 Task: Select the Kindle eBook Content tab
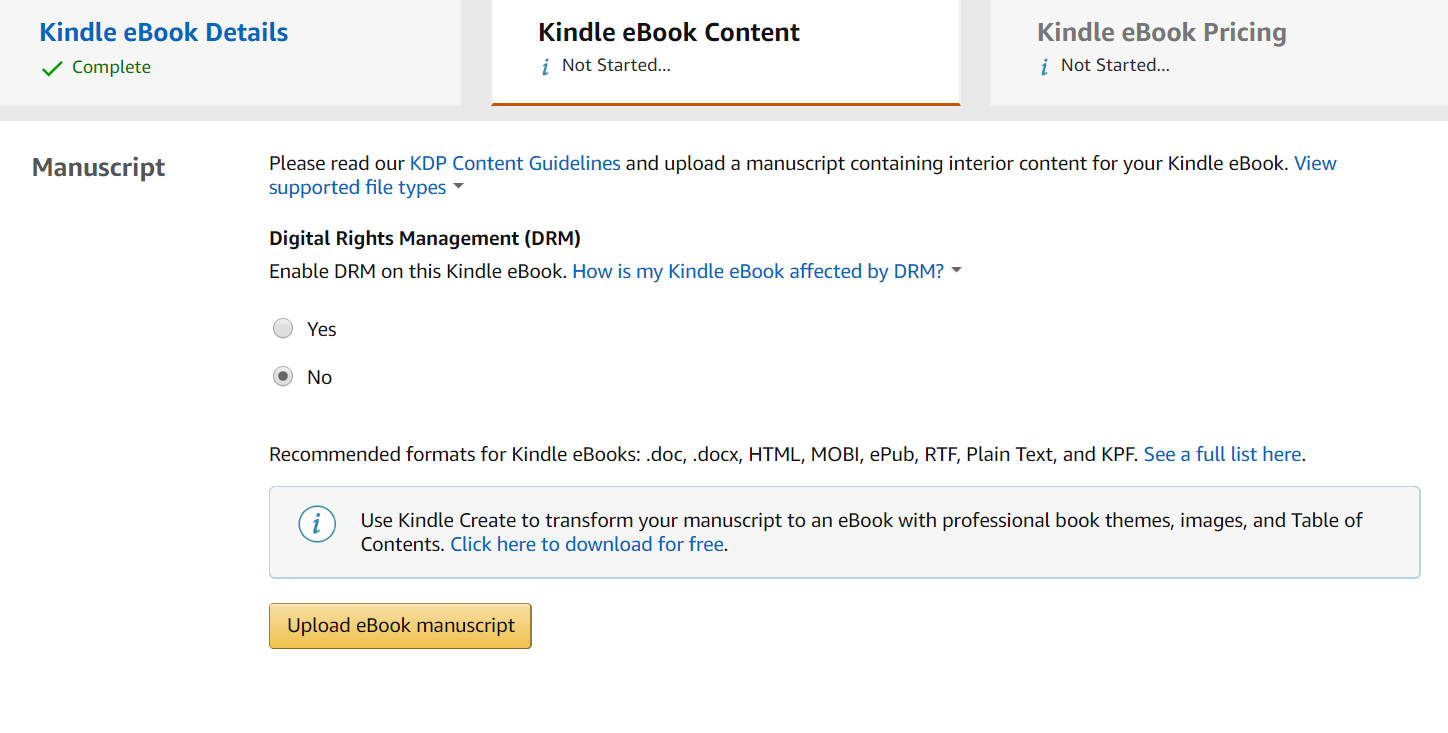[669, 32]
